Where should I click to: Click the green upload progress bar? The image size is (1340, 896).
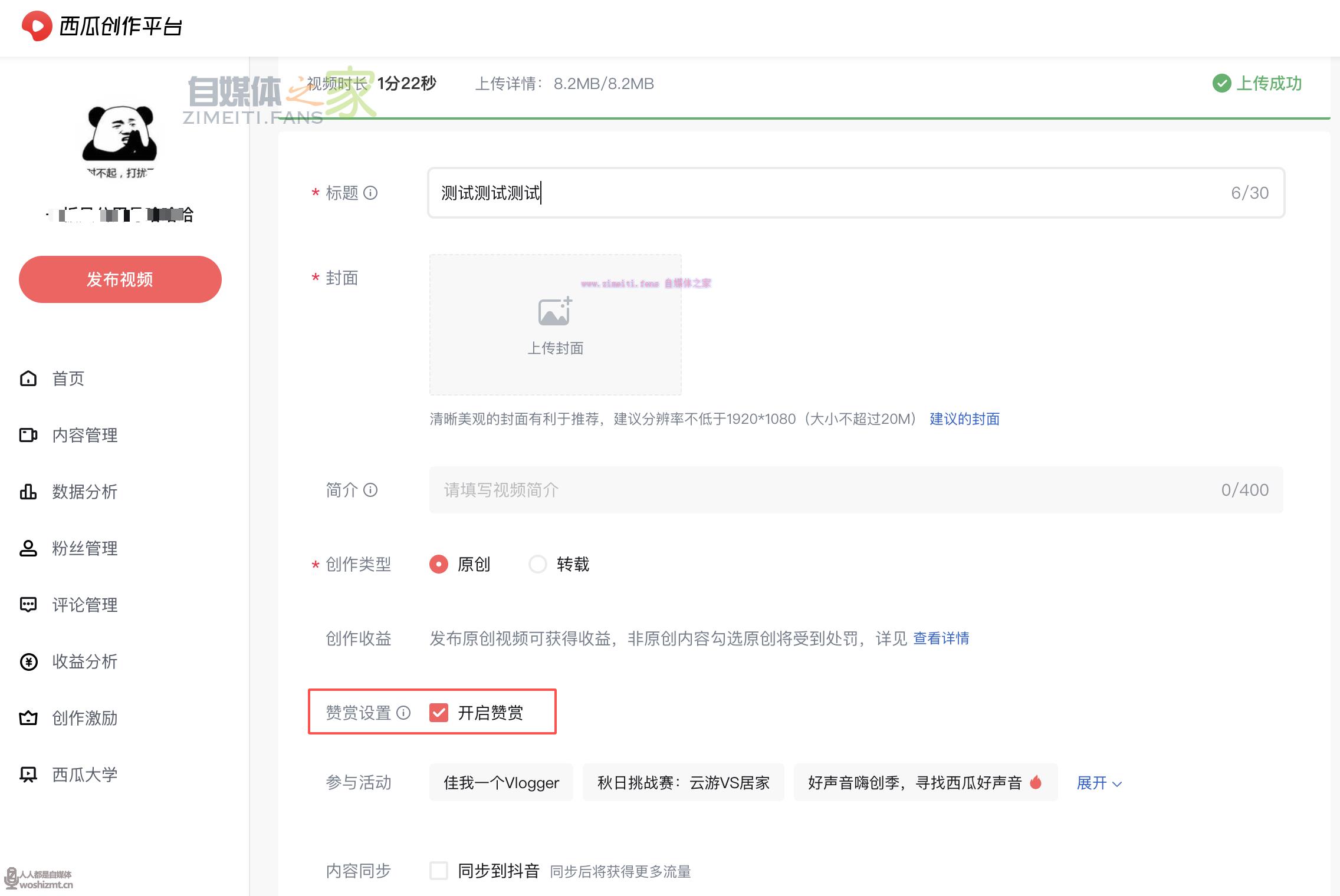pyautogui.click(x=767, y=117)
